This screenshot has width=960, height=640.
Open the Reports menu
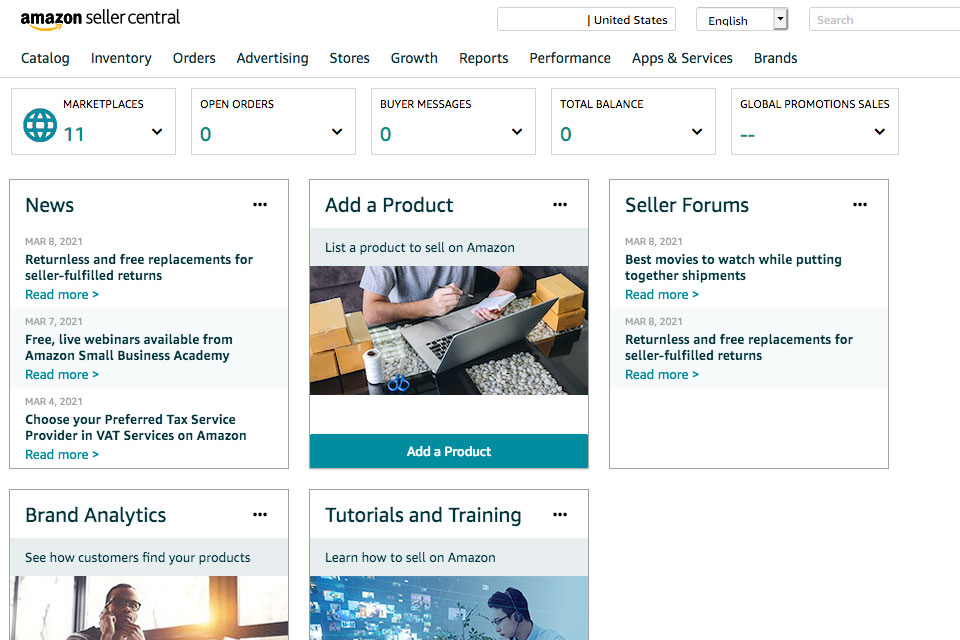tap(484, 58)
